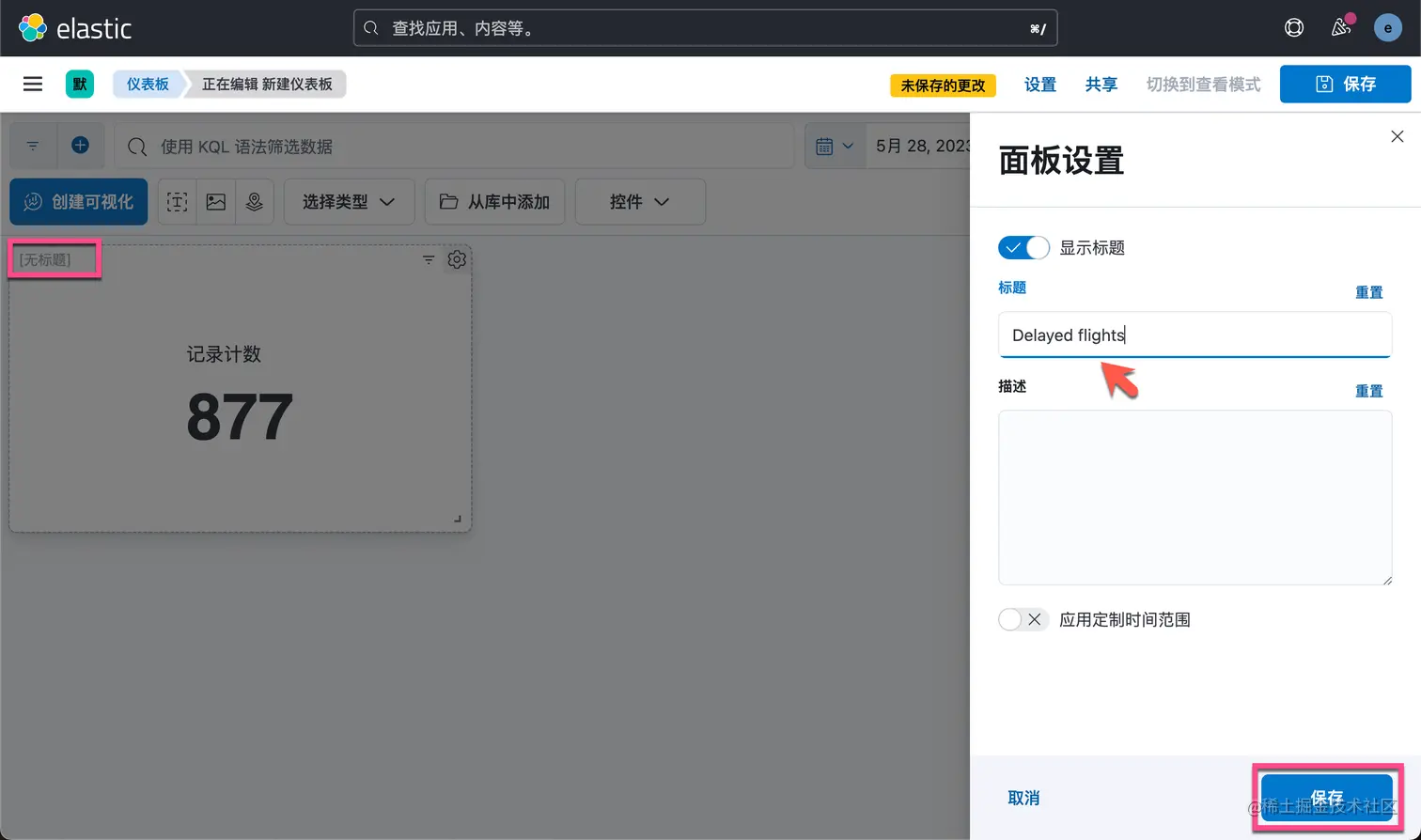Cancel panel settings with 取消
This screenshot has height=840, width=1421.
coord(1023,798)
